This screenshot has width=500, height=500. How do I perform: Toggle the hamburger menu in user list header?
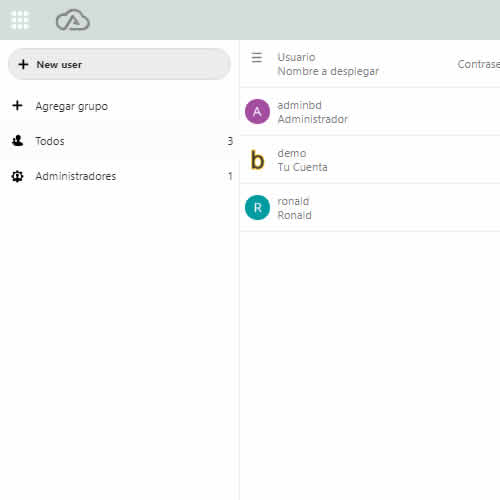[257, 57]
